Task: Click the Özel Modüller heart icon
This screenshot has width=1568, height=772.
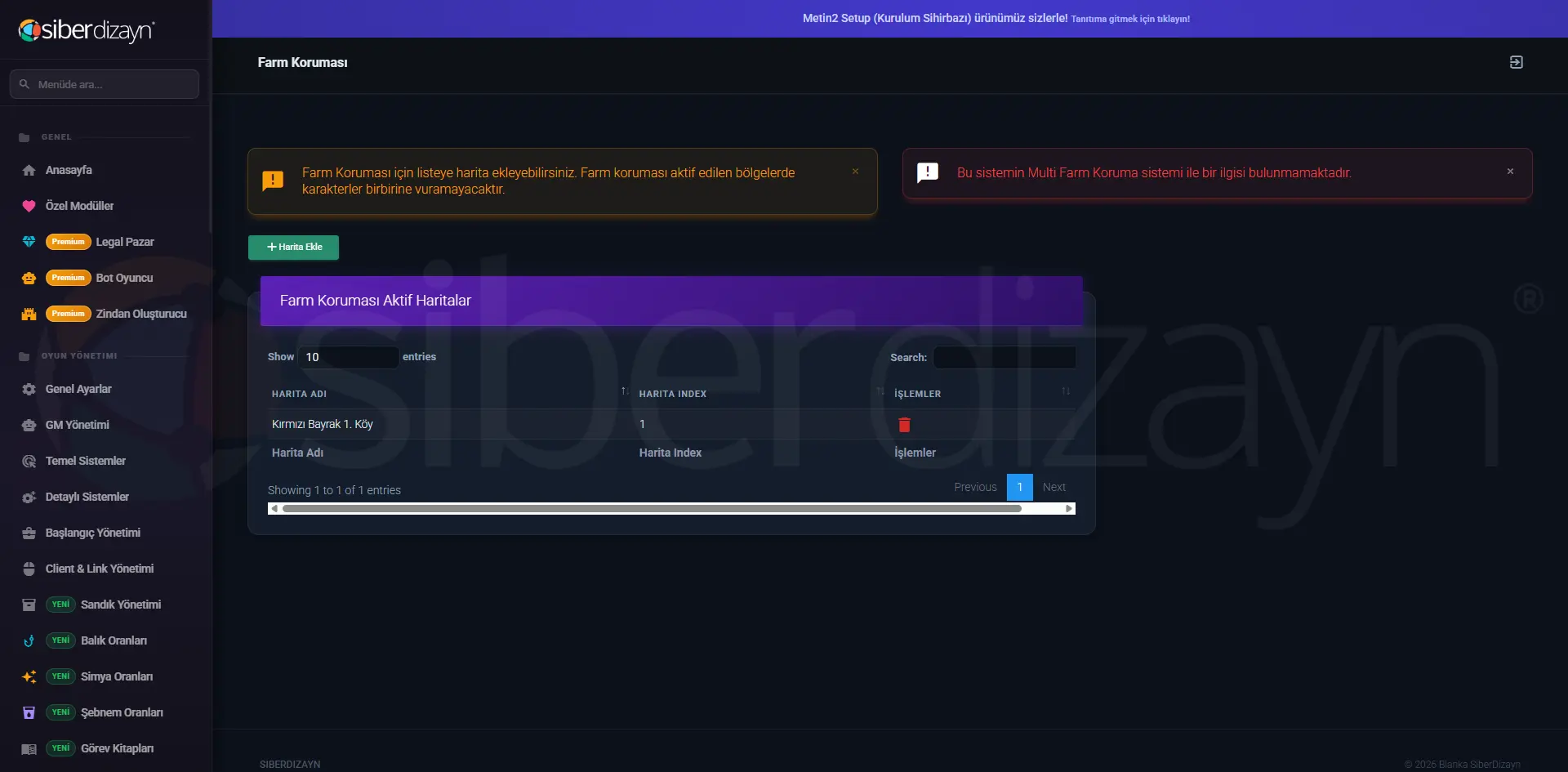Action: coord(29,206)
